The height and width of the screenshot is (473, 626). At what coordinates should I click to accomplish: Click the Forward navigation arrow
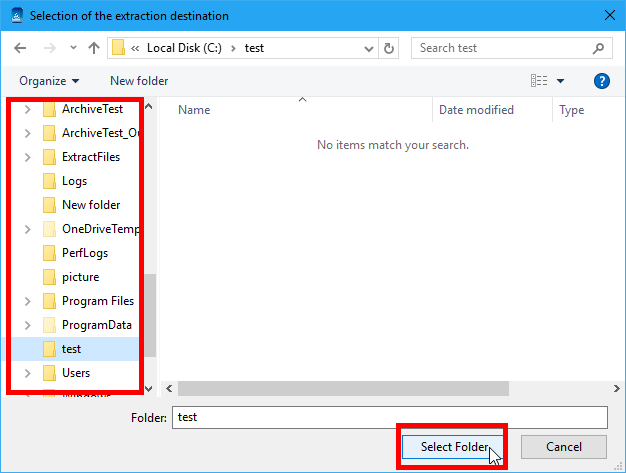(48, 48)
